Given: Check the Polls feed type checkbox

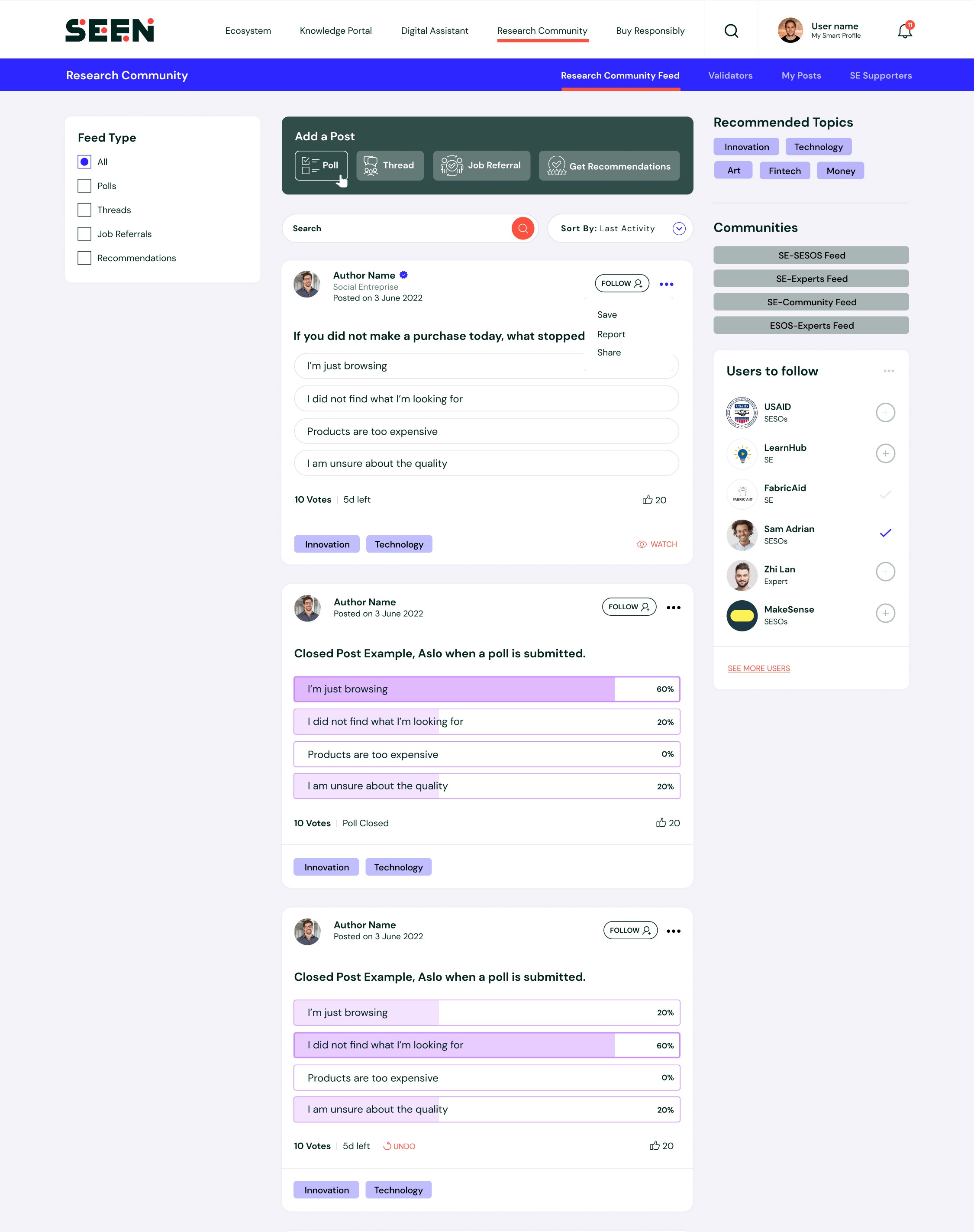Looking at the screenshot, I should [x=84, y=186].
